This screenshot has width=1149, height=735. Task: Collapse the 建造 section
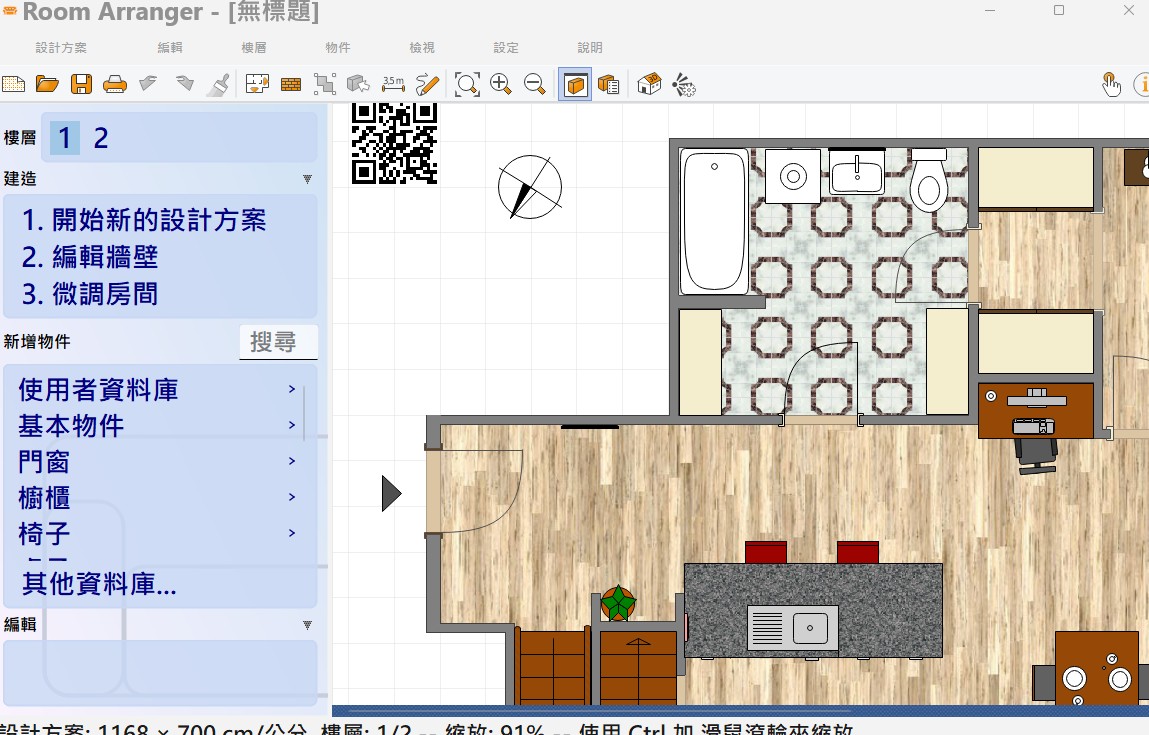307,179
